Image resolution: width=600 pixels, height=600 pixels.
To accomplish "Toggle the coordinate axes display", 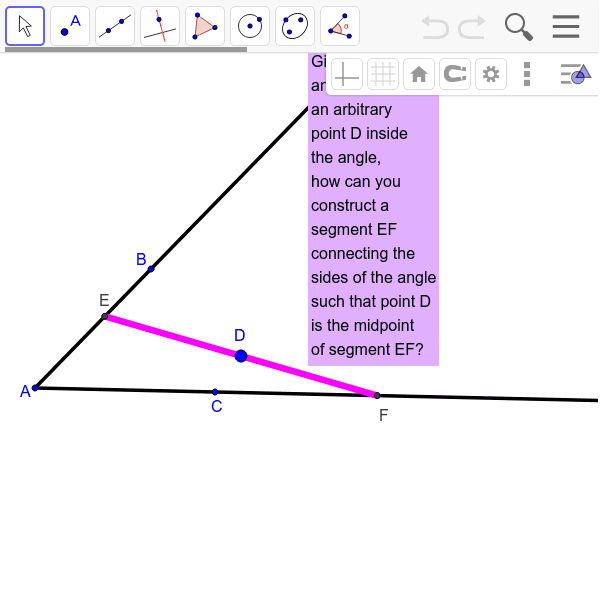I will [347, 74].
